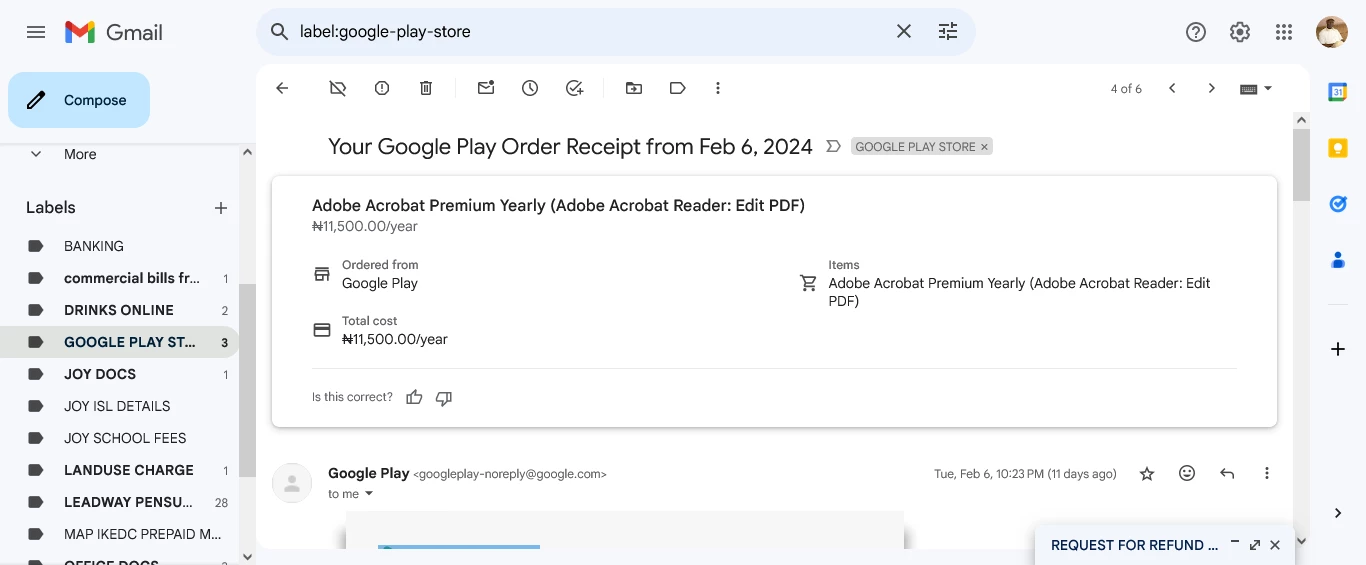This screenshot has width=1366, height=565.
Task: Open the account profile picture
Action: point(1332,32)
